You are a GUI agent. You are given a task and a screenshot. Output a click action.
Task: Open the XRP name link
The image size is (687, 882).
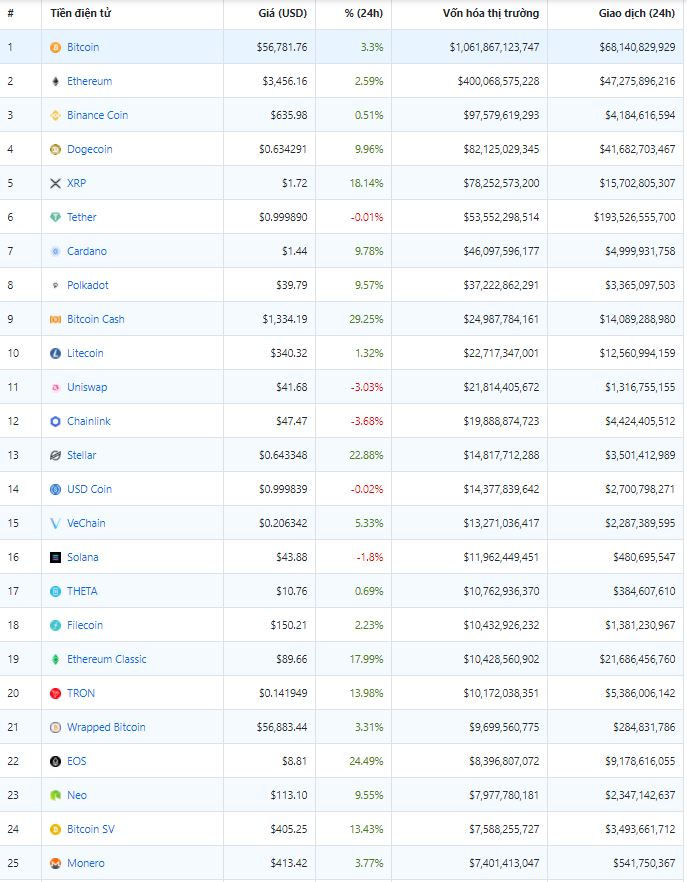[x=77, y=183]
